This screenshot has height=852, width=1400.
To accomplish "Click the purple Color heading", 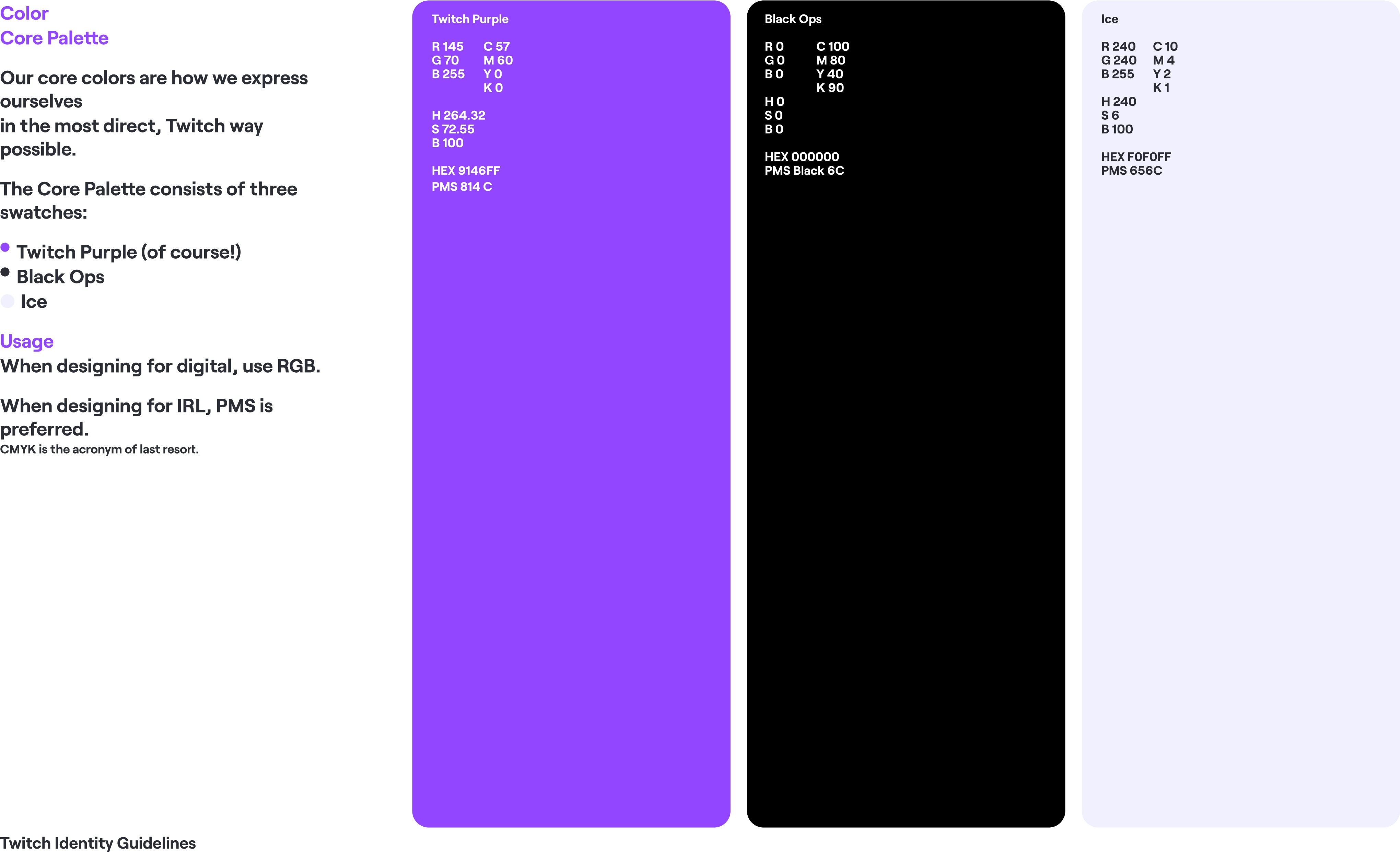I will pyautogui.click(x=24, y=13).
